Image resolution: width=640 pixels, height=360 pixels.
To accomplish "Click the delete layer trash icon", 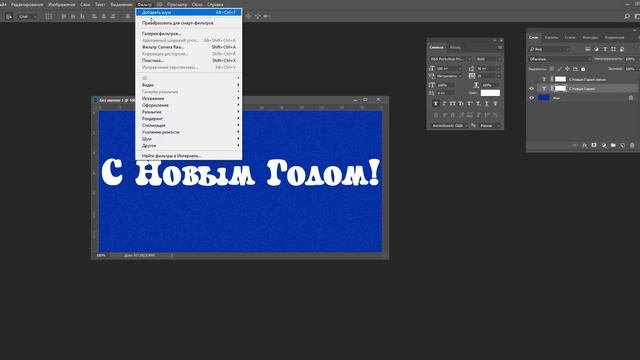I will (632, 145).
